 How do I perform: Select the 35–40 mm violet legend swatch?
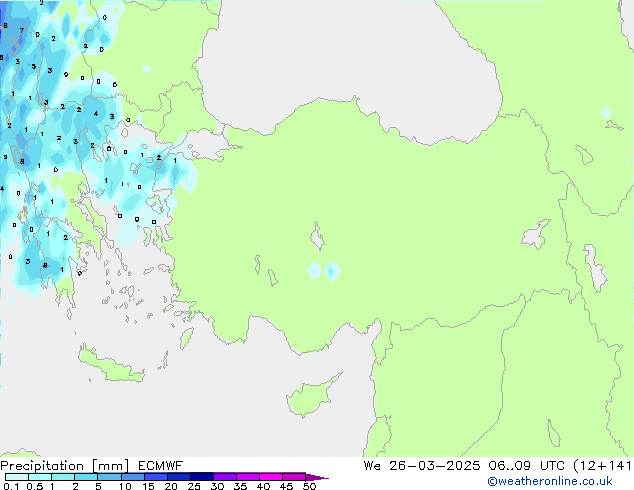coord(248,477)
